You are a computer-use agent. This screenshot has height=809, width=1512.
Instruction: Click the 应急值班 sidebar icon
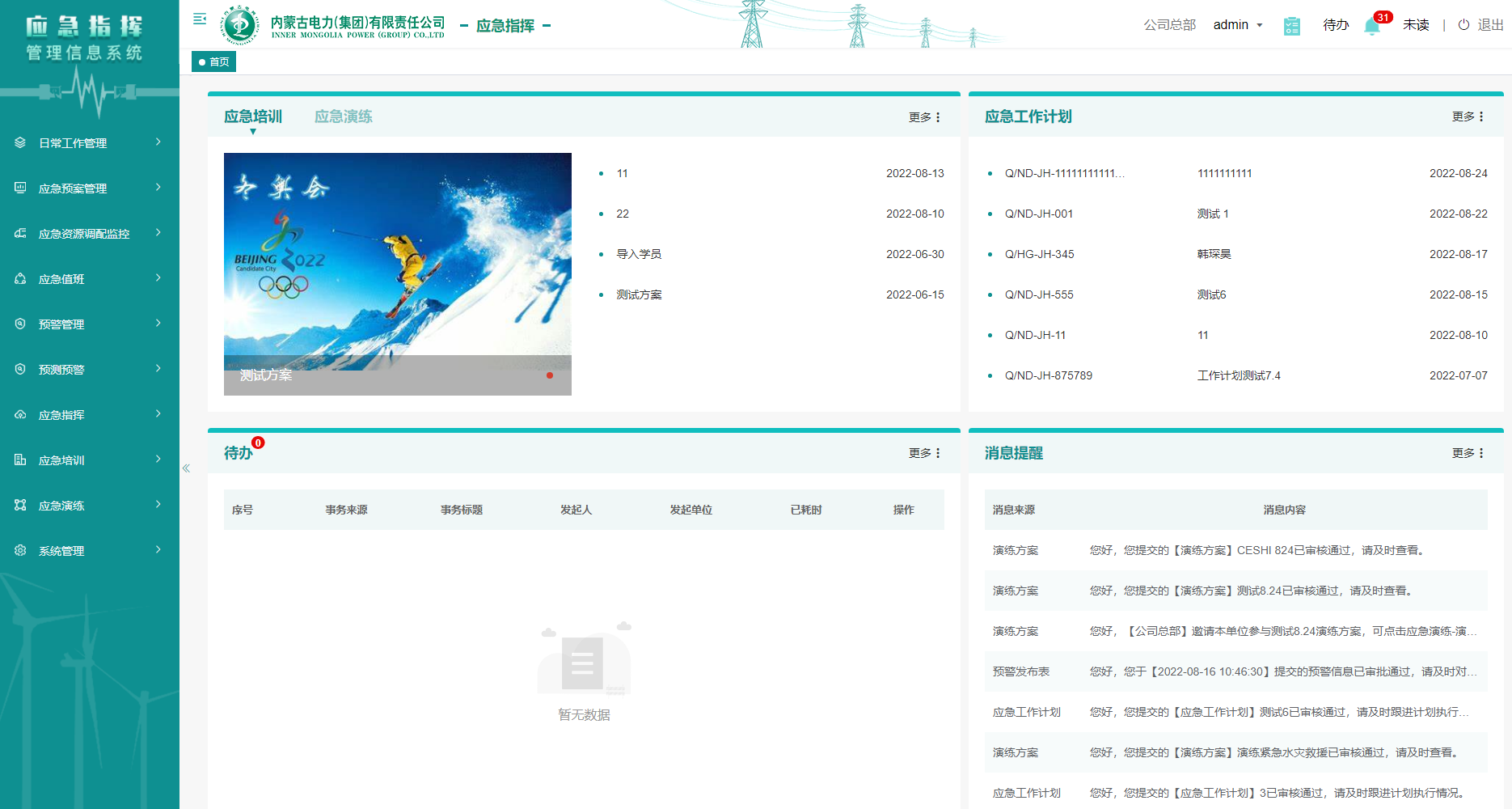click(20, 278)
